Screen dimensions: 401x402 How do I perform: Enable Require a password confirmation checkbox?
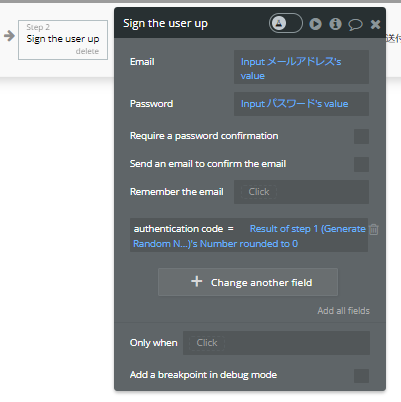(361, 136)
